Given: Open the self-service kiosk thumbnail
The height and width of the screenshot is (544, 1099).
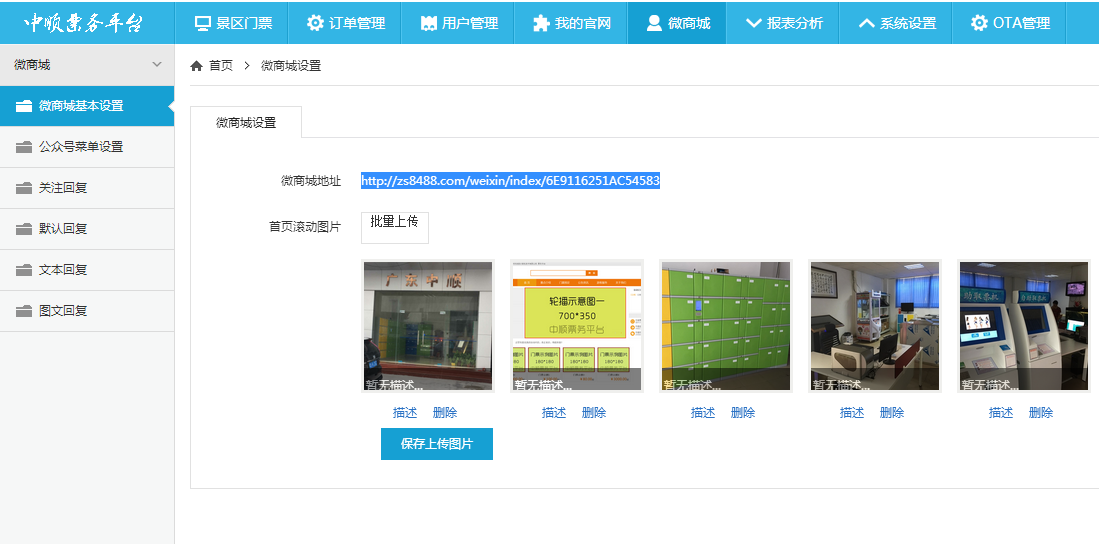Looking at the screenshot, I should tap(1024, 326).
